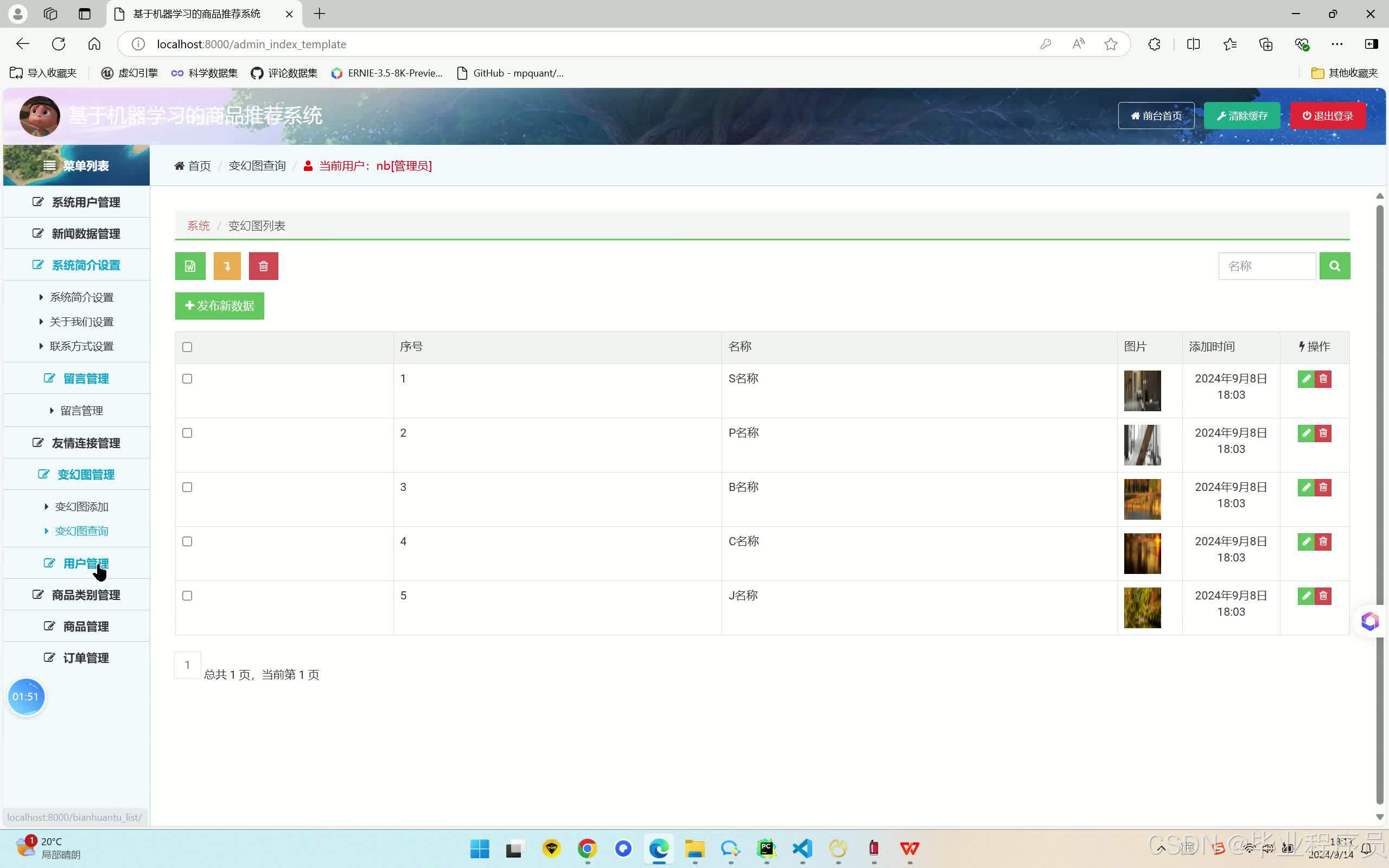The image size is (1389, 868).
Task: Collapse the 留言管理 menu section
Action: pyautogui.click(x=77, y=378)
